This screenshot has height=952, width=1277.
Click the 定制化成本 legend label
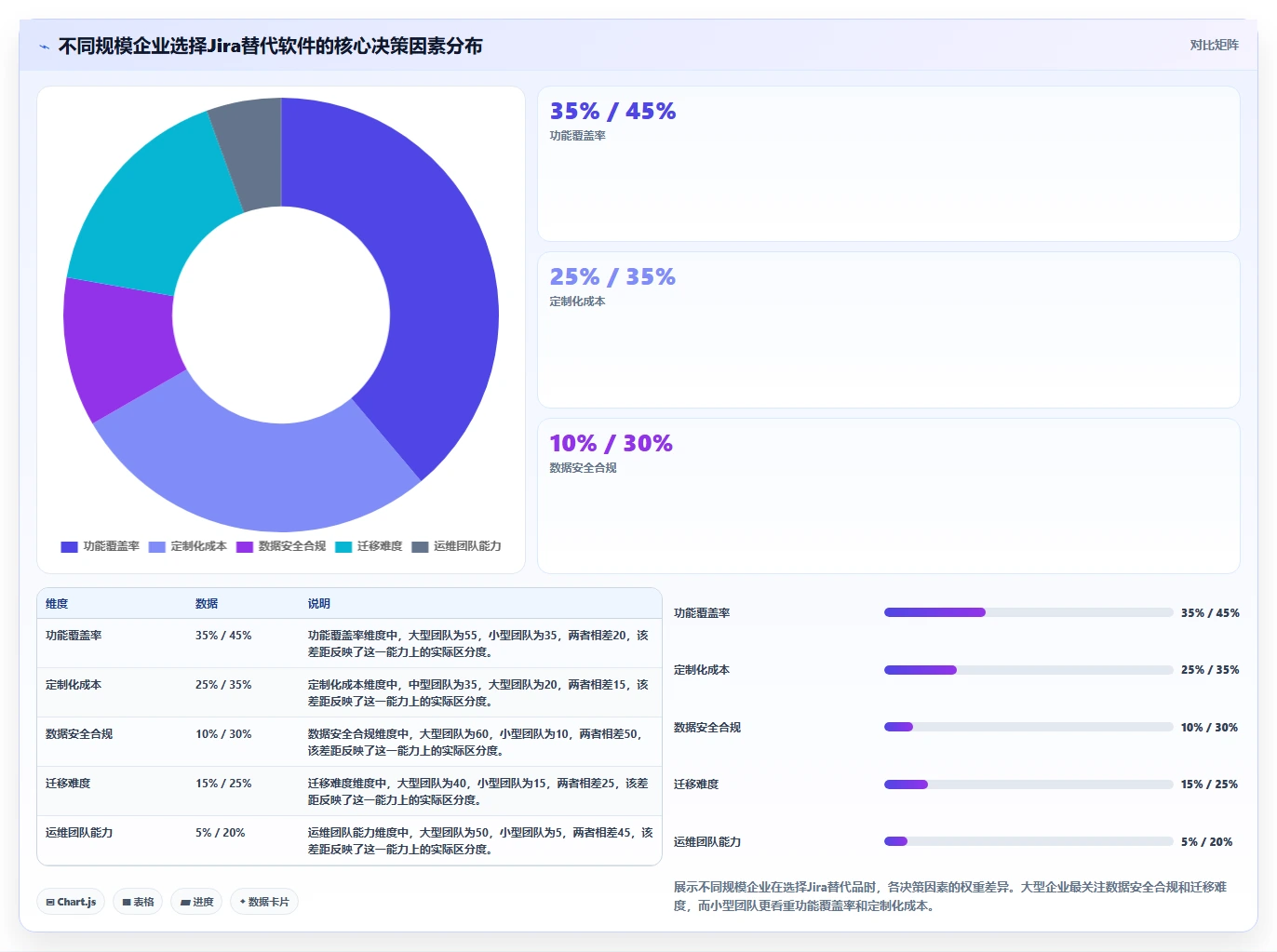tap(198, 546)
